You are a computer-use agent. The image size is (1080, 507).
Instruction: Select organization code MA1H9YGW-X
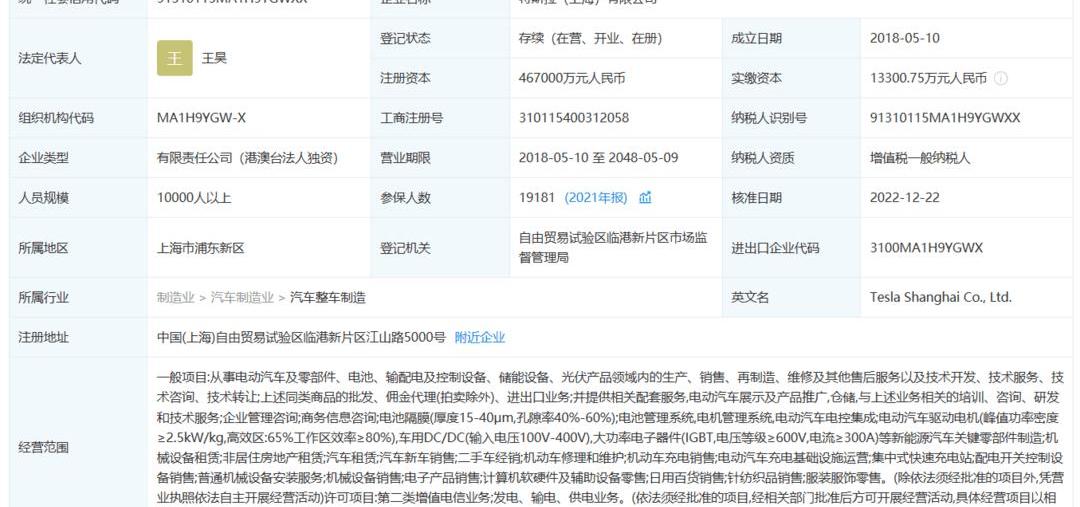pyautogui.click(x=201, y=118)
